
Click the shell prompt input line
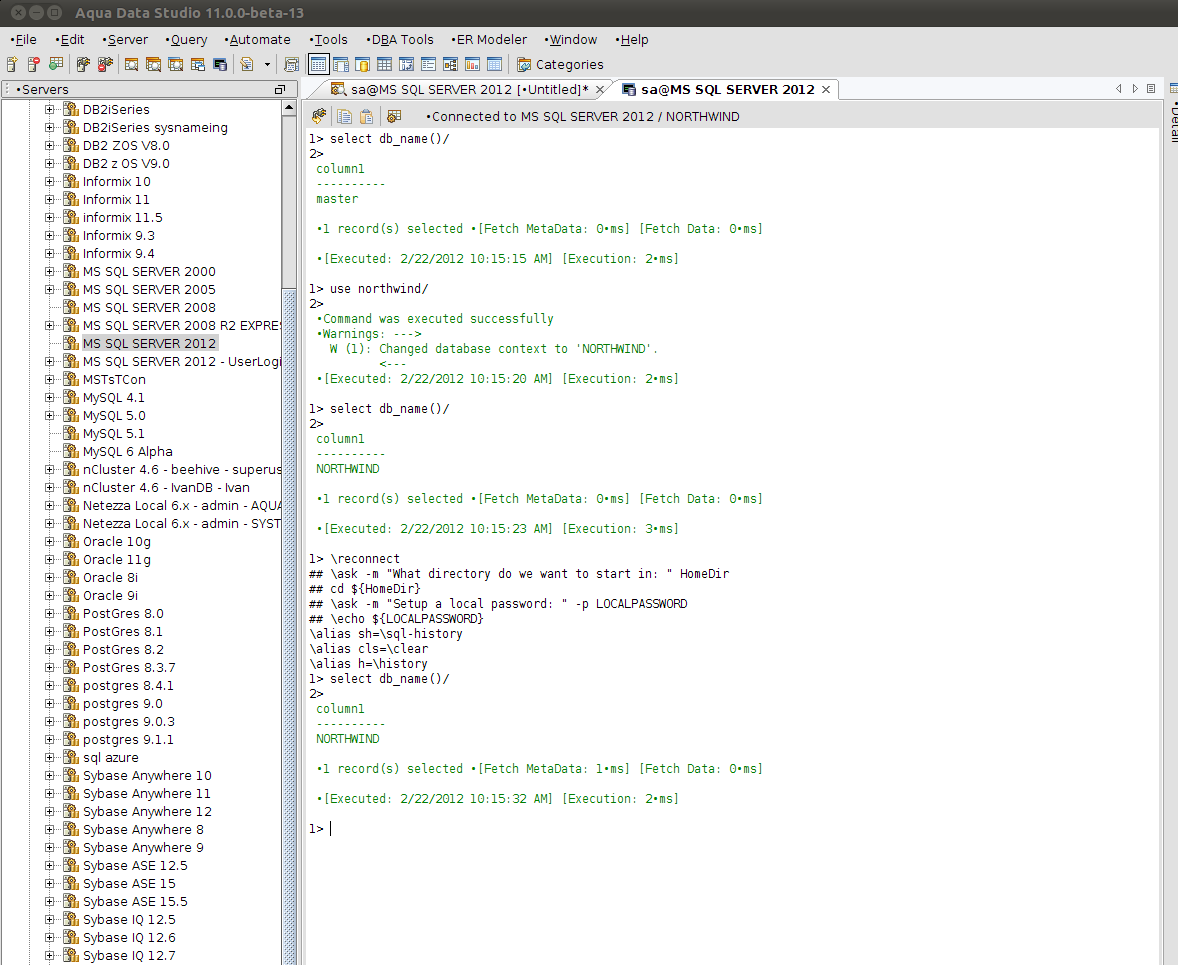[x=733, y=828]
